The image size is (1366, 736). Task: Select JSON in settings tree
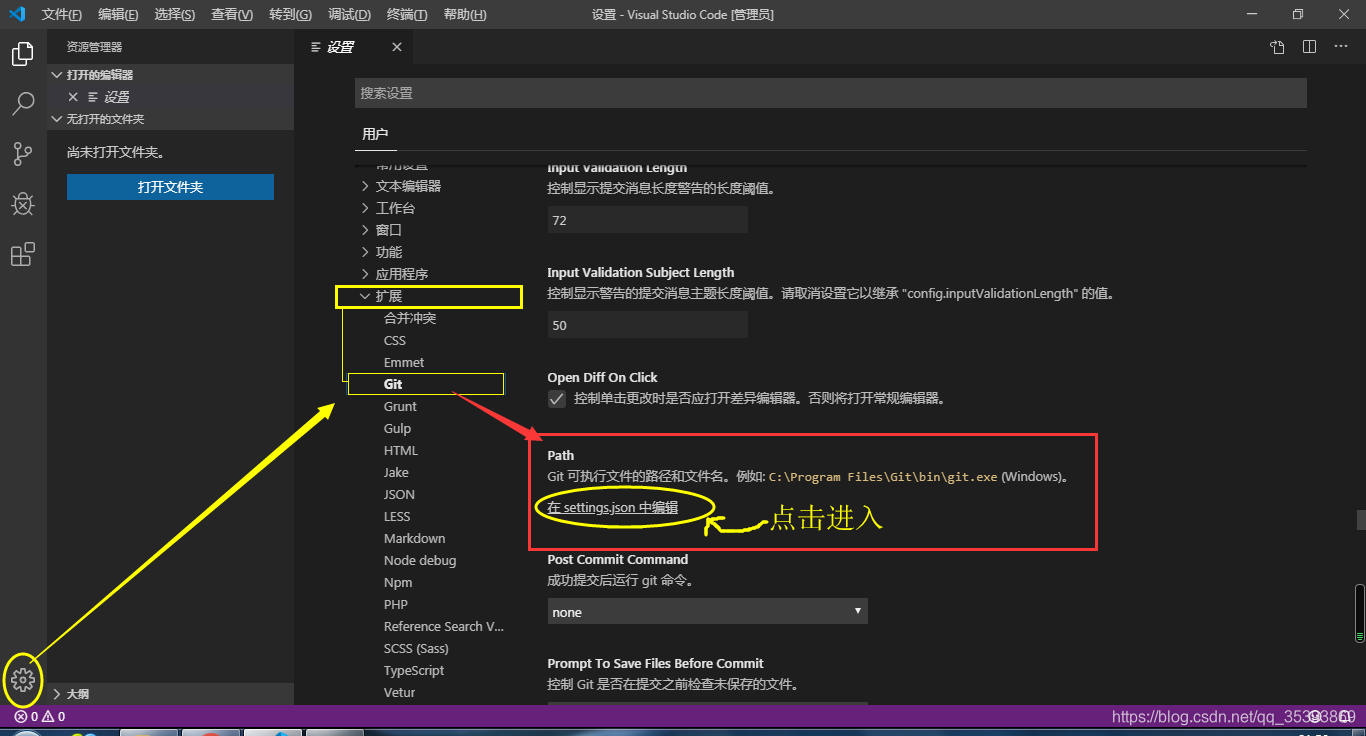coord(399,494)
